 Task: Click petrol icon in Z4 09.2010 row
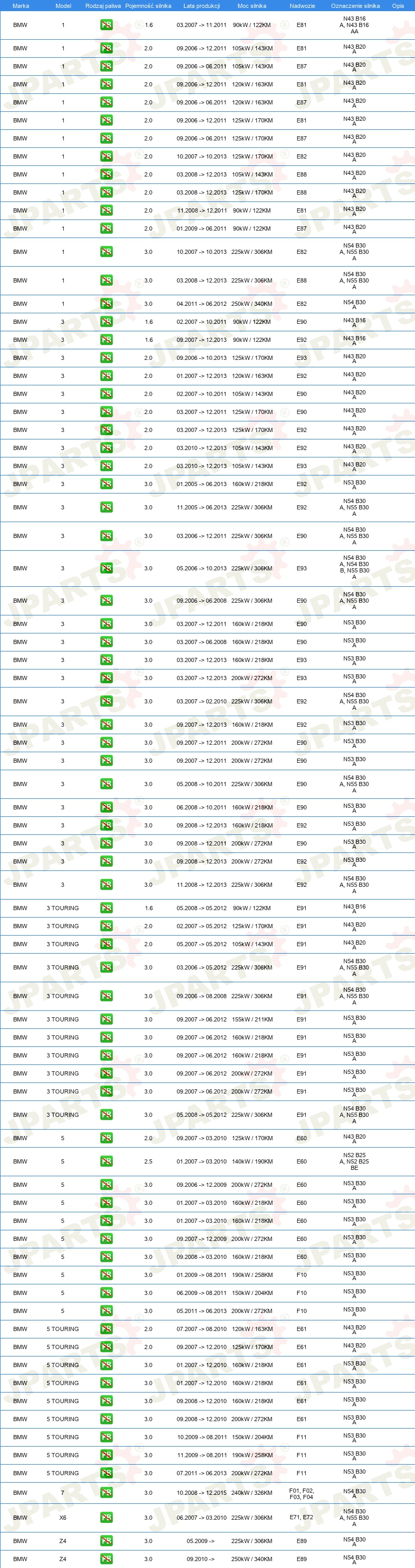pos(106,1560)
